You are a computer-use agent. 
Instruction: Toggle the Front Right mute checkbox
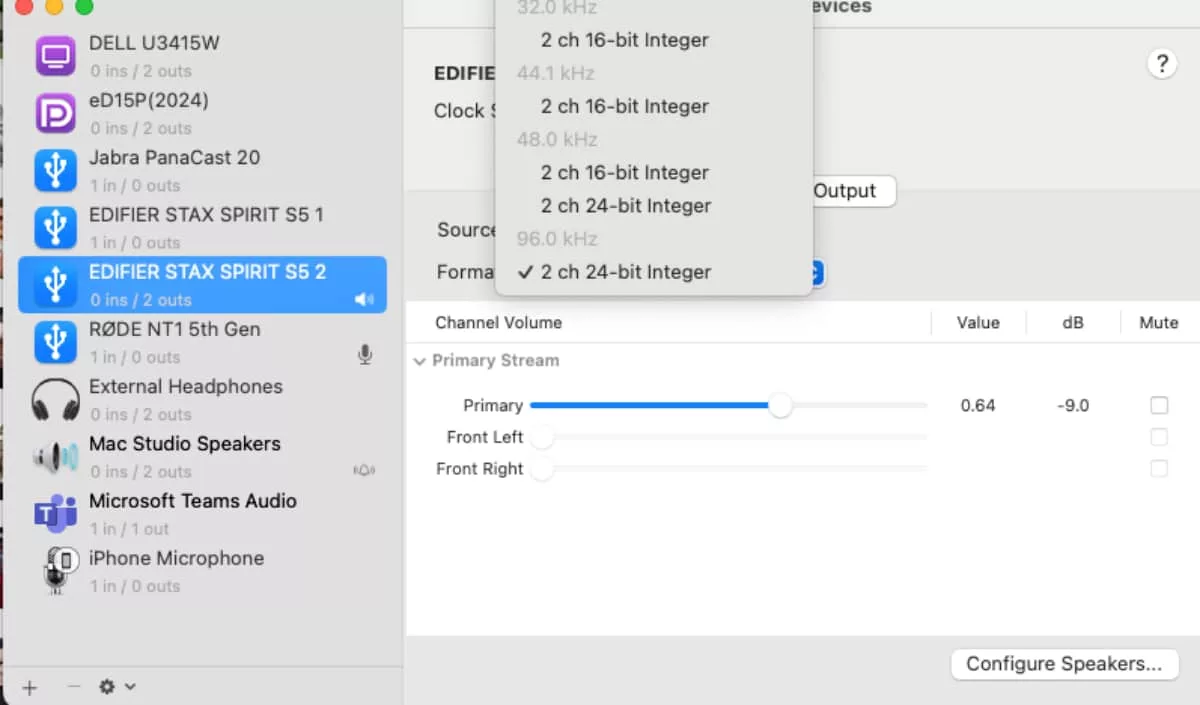click(x=1159, y=468)
